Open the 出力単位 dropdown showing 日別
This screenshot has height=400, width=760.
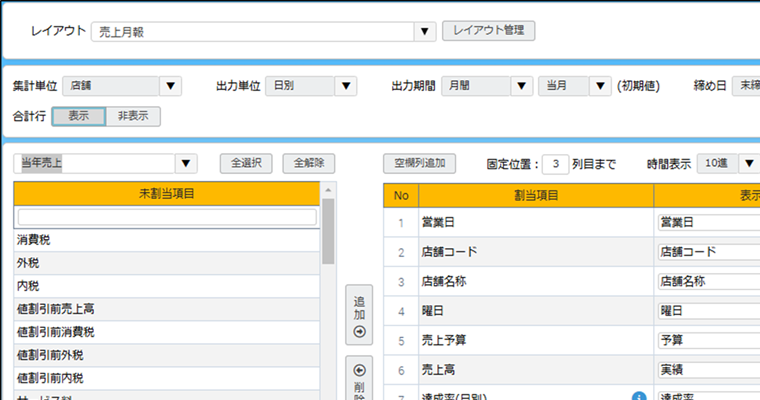(x=310, y=86)
